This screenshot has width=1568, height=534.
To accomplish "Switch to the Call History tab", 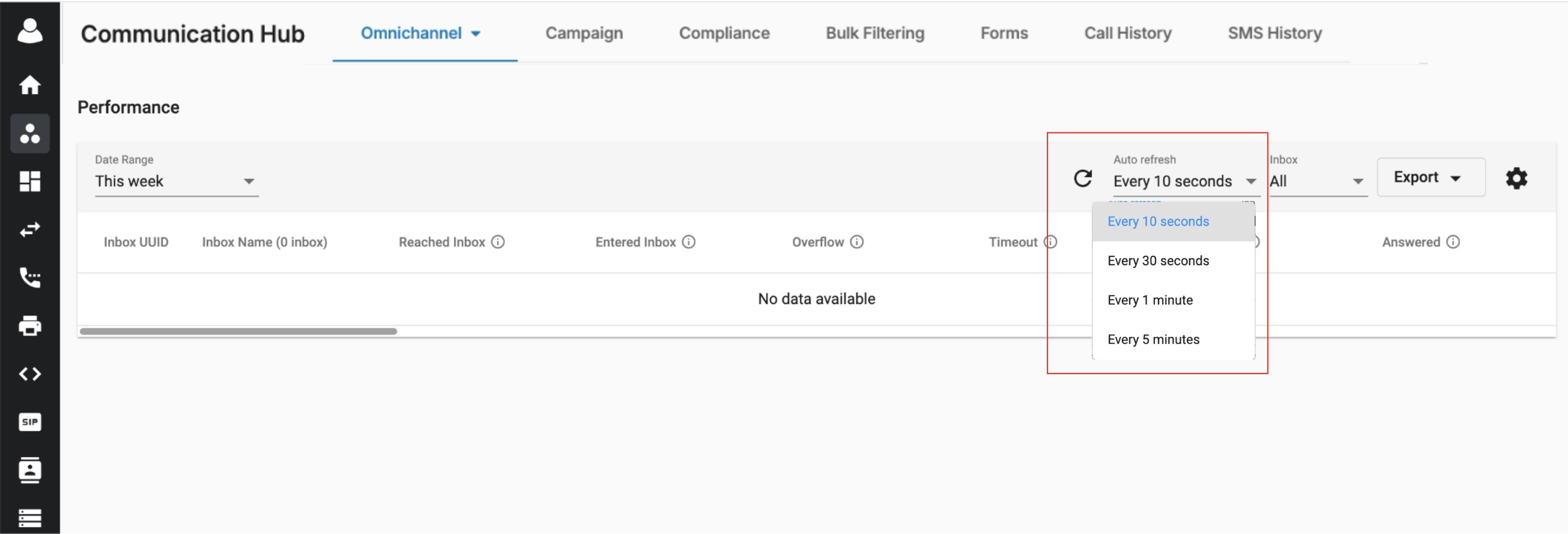I will (x=1128, y=33).
